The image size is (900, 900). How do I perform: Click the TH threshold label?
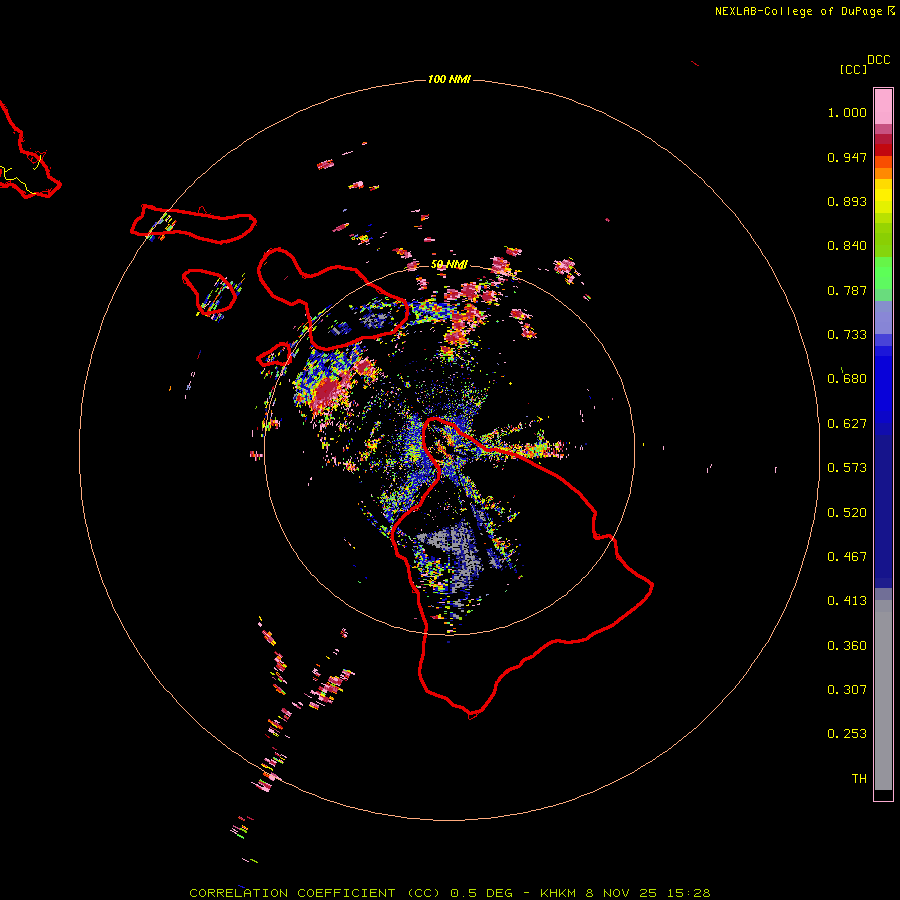[859, 779]
